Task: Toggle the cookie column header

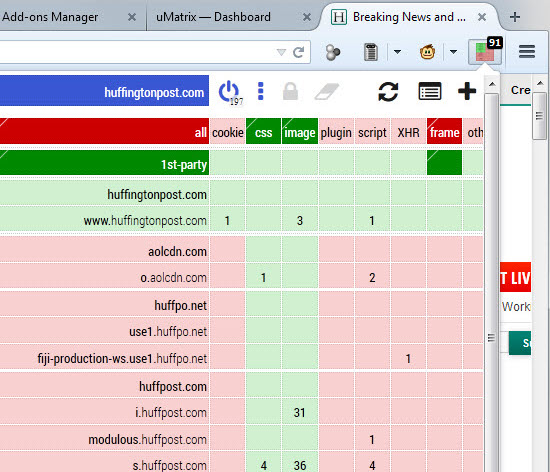Action: [x=228, y=131]
